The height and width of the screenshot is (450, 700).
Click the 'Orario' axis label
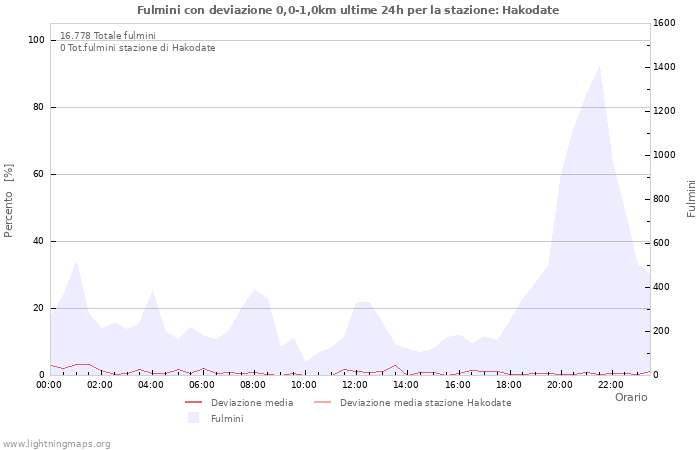[x=631, y=397]
